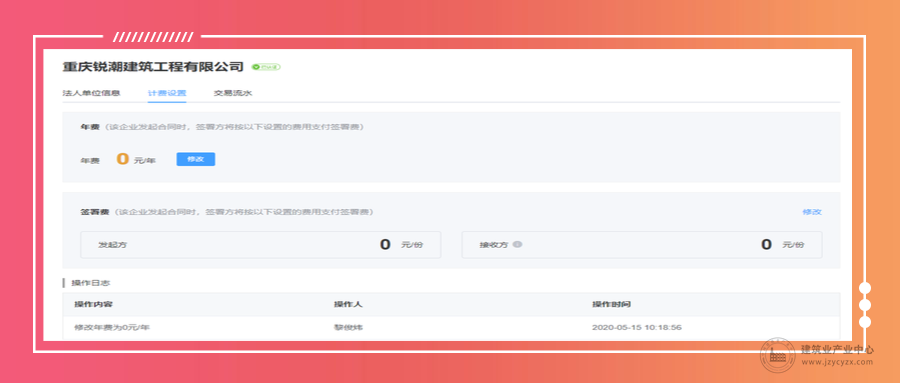The height and width of the screenshot is (383, 900).
Task: Switch to the 交易流水 tab
Action: [x=232, y=93]
